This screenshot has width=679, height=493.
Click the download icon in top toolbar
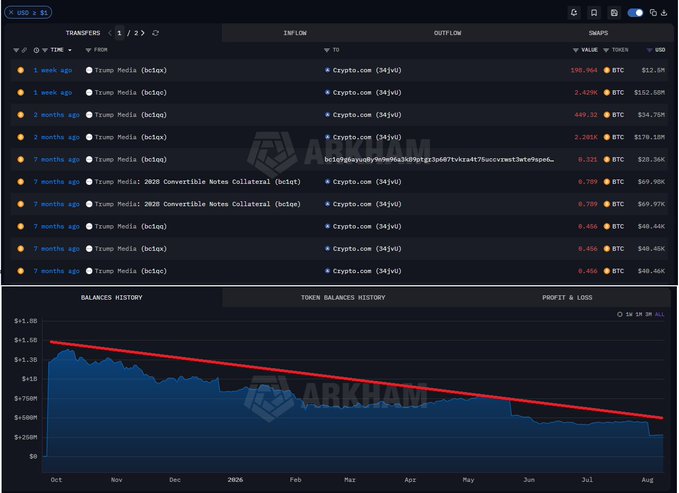664,13
